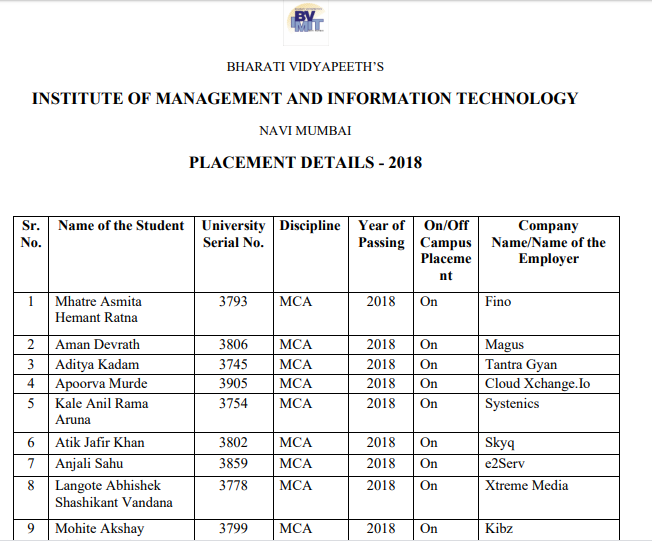Select the "On/Off Campus Placement" header cell
The width and height of the screenshot is (652, 541).
tap(445, 250)
